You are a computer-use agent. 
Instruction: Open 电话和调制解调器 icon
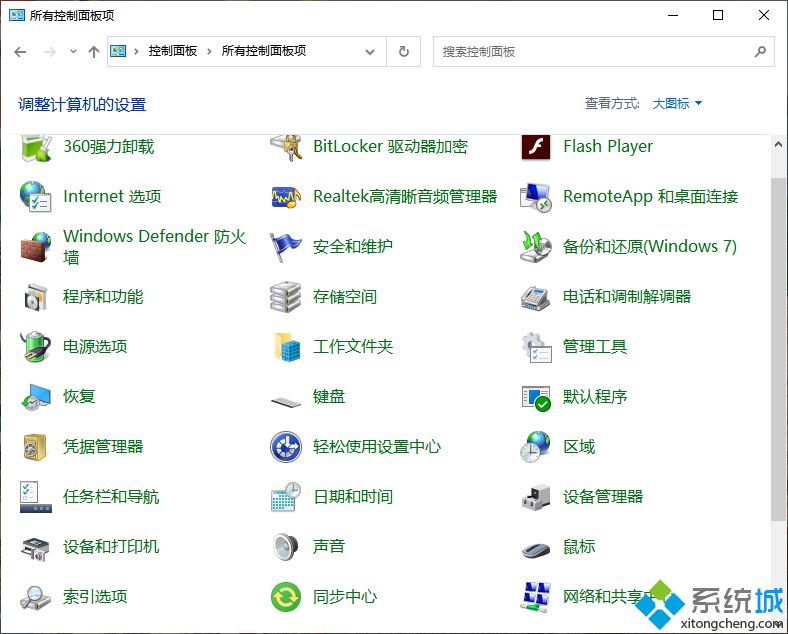pos(535,298)
